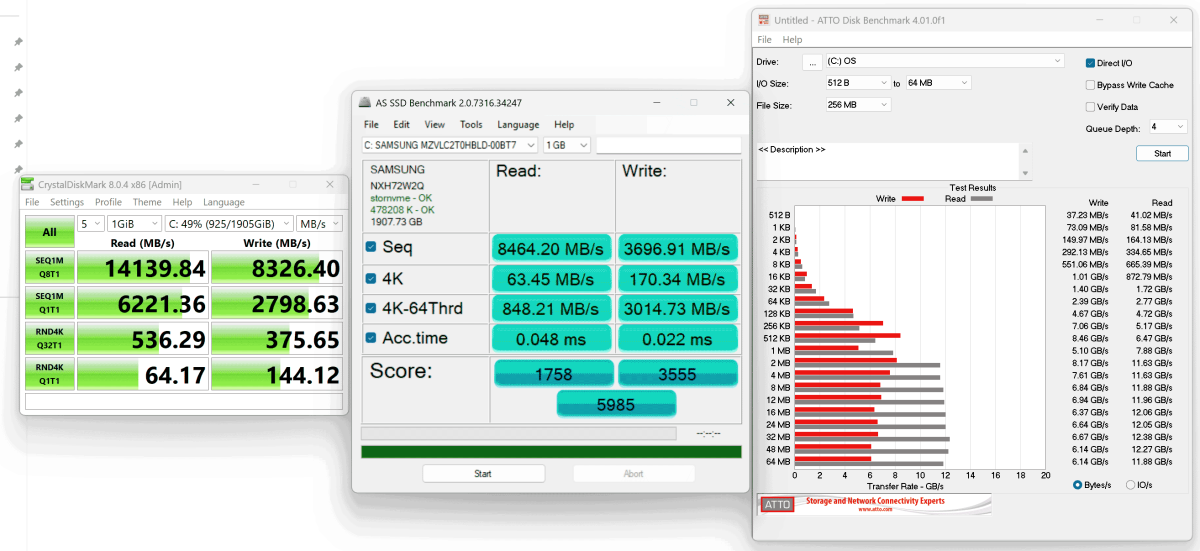The width and height of the screenshot is (1200, 551).
Task: Click the empty text field beside 1 GB dropdown
Action: (x=668, y=145)
